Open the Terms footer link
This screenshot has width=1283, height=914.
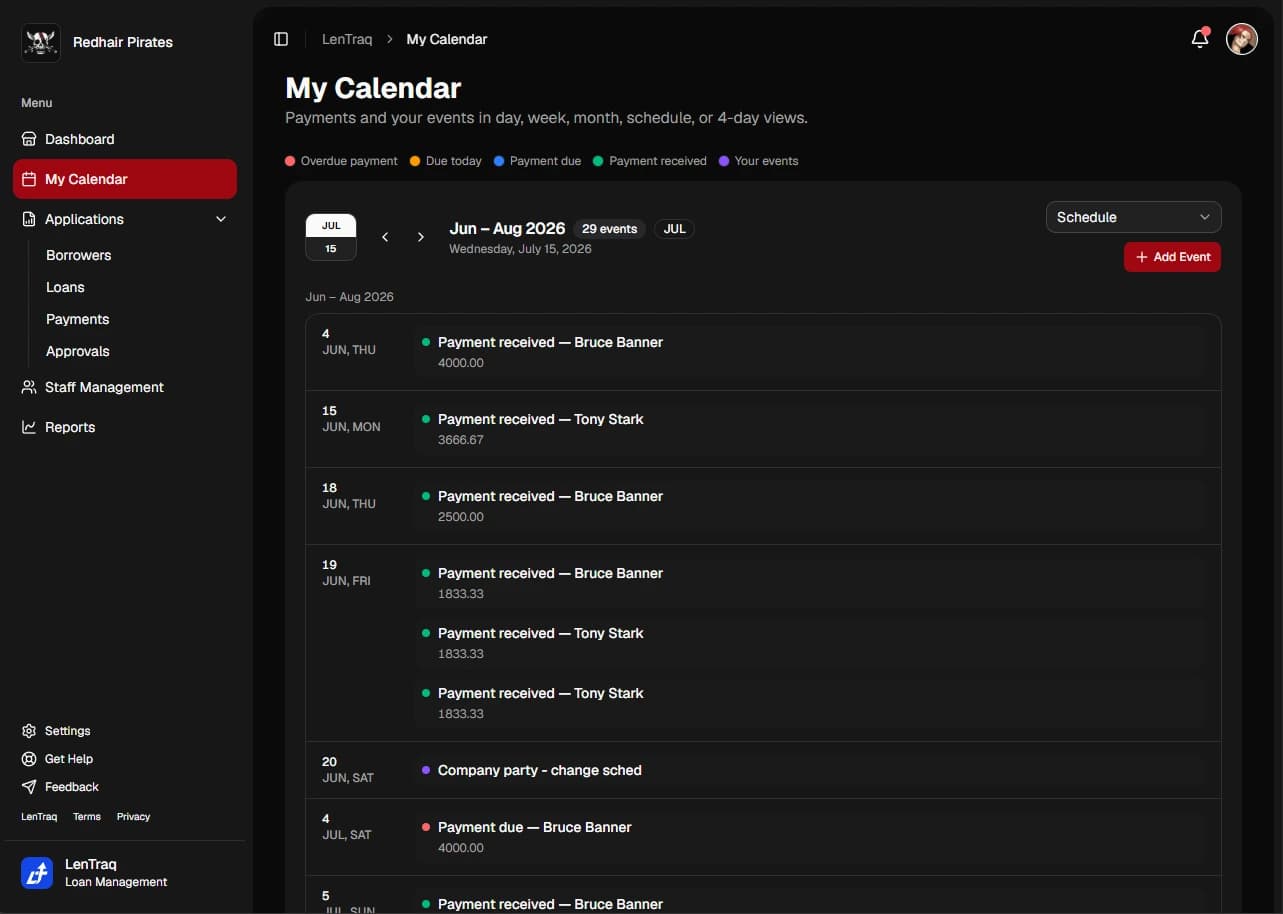(87, 817)
